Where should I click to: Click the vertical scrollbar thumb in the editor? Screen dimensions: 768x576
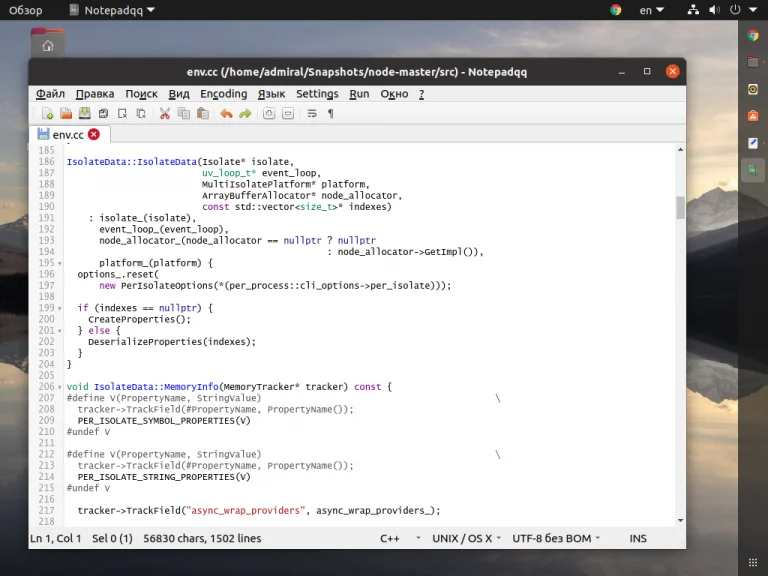[x=680, y=207]
